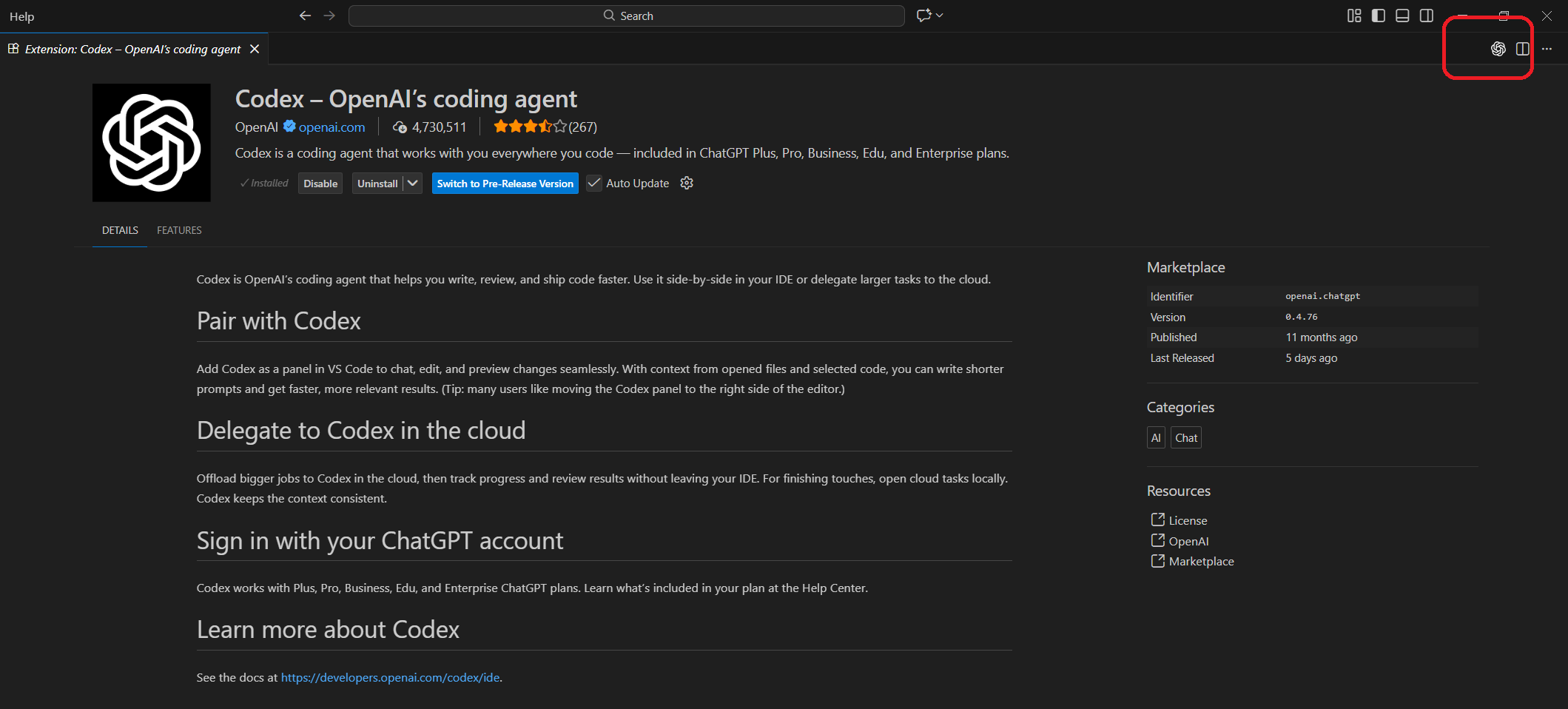Disable the Codex extension
Screen dimensions: 1568x709
point(320,184)
